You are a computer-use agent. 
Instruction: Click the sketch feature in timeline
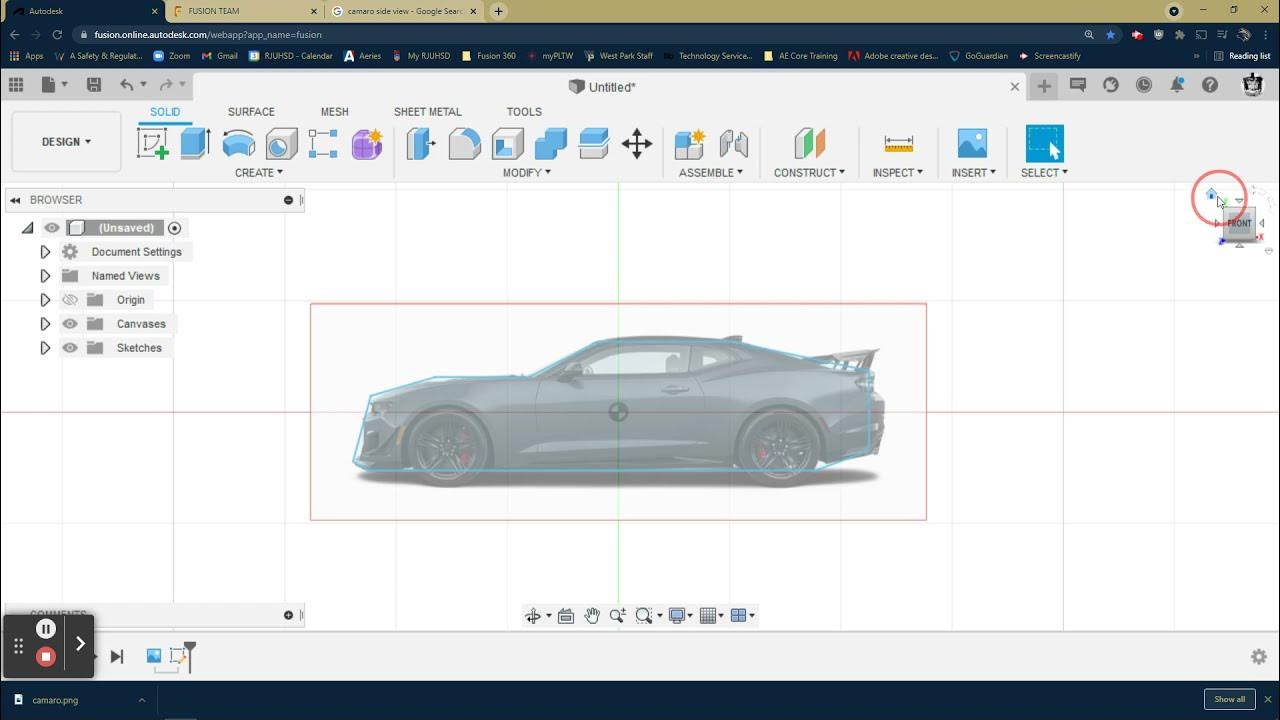tap(178, 656)
